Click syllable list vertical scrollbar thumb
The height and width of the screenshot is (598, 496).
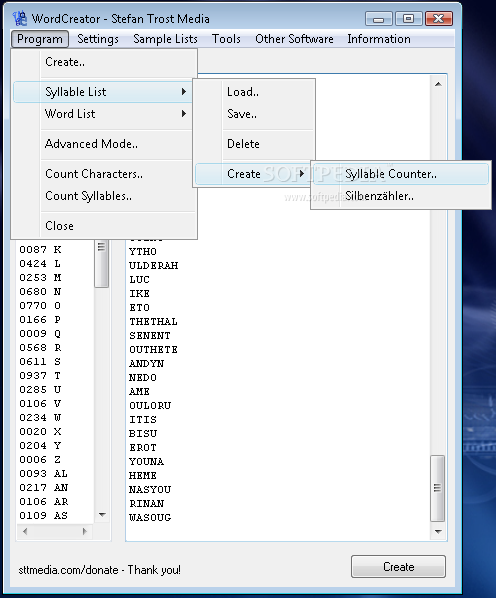[101, 264]
